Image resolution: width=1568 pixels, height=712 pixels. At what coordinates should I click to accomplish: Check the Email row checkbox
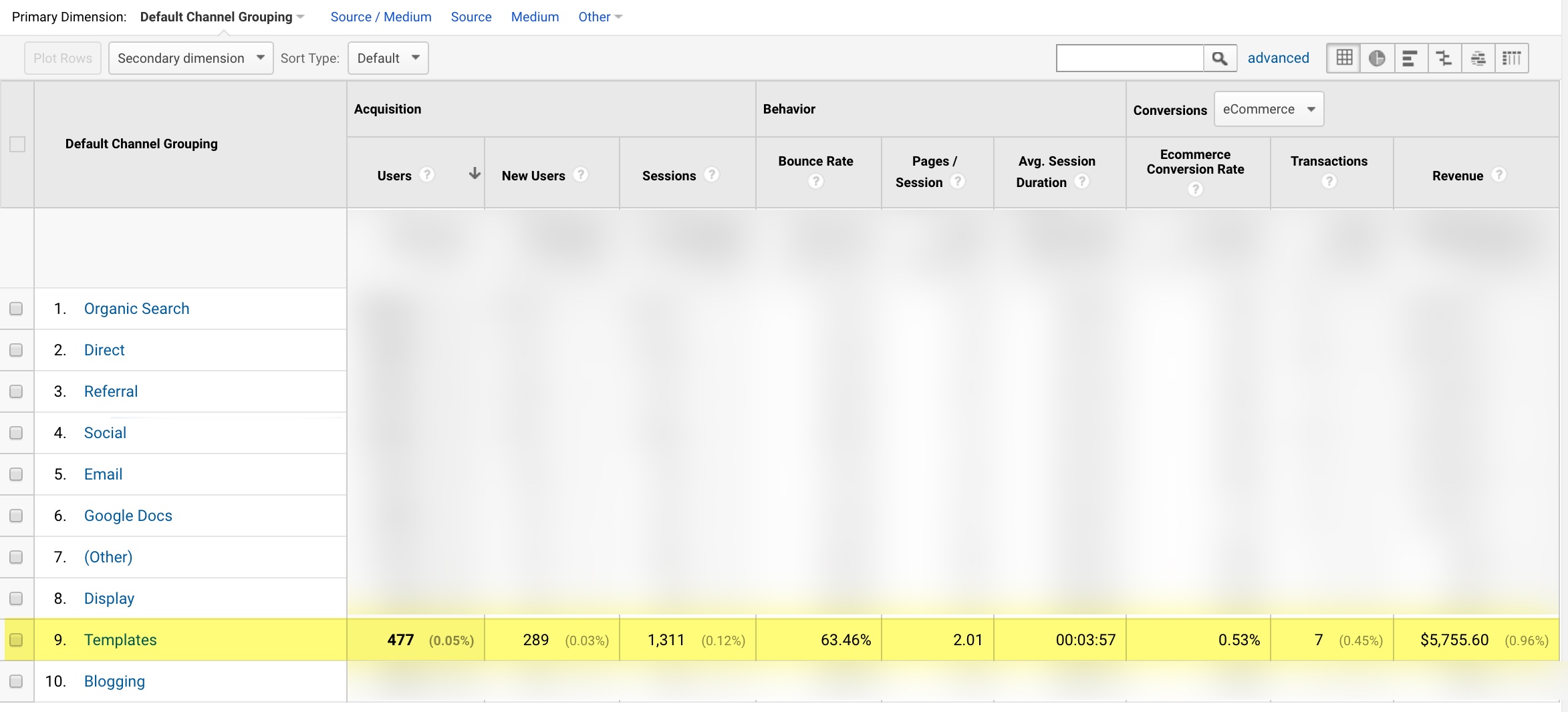[x=16, y=474]
